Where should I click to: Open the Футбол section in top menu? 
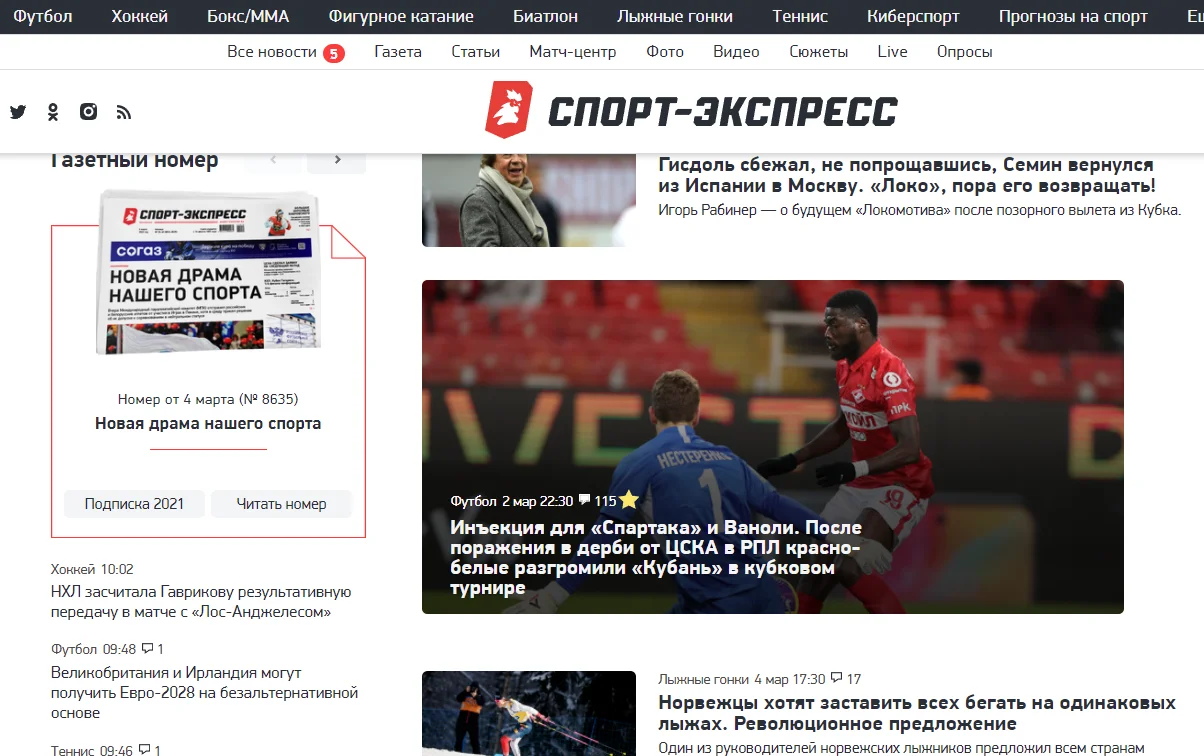pyautogui.click(x=43, y=16)
